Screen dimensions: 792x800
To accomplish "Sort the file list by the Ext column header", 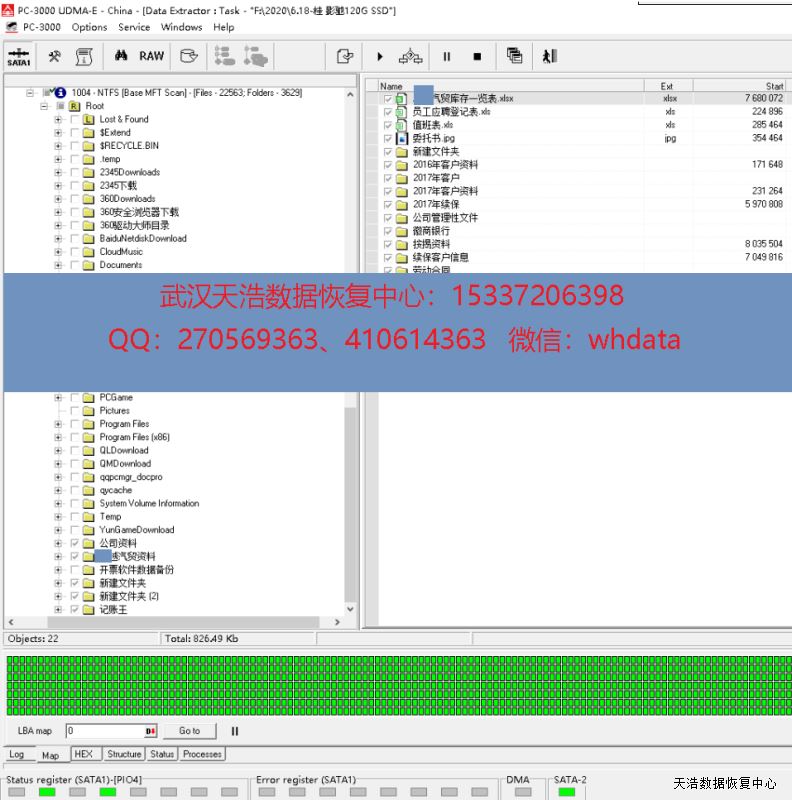I will tap(667, 86).
